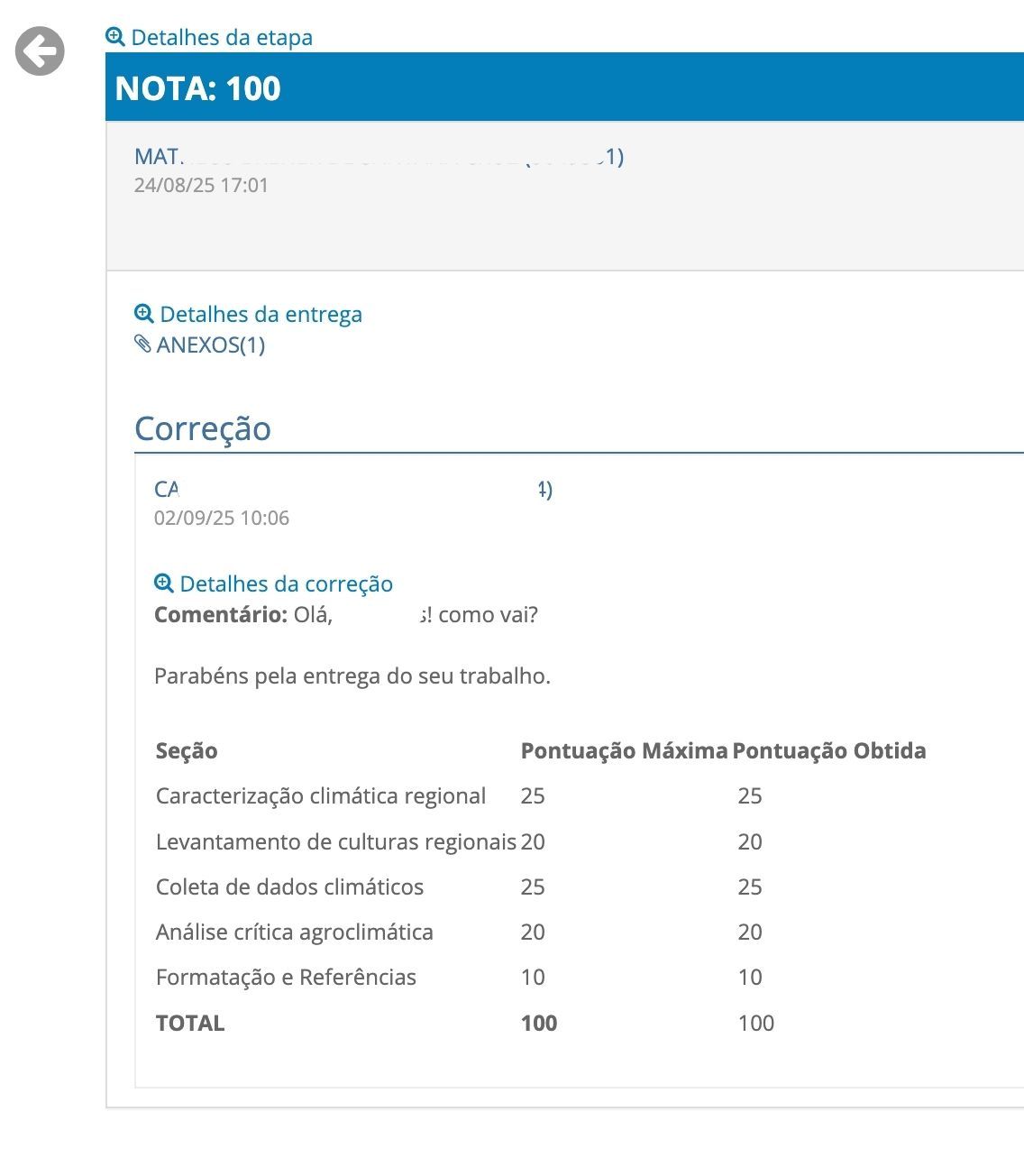
Task: Click the NOTA: 100 header
Action: coord(198,87)
